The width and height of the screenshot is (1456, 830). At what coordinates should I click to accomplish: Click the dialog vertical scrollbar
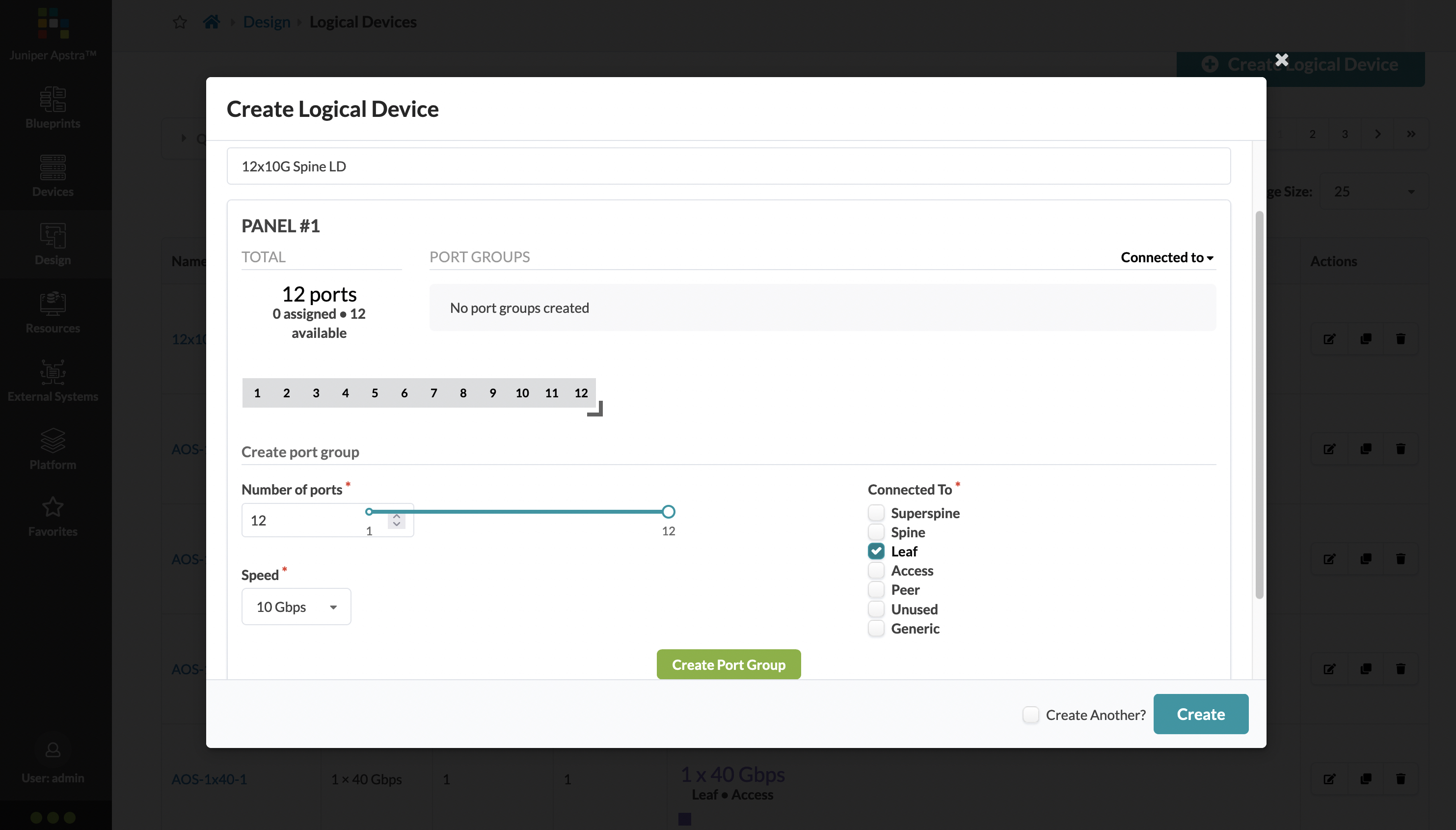point(1260,405)
